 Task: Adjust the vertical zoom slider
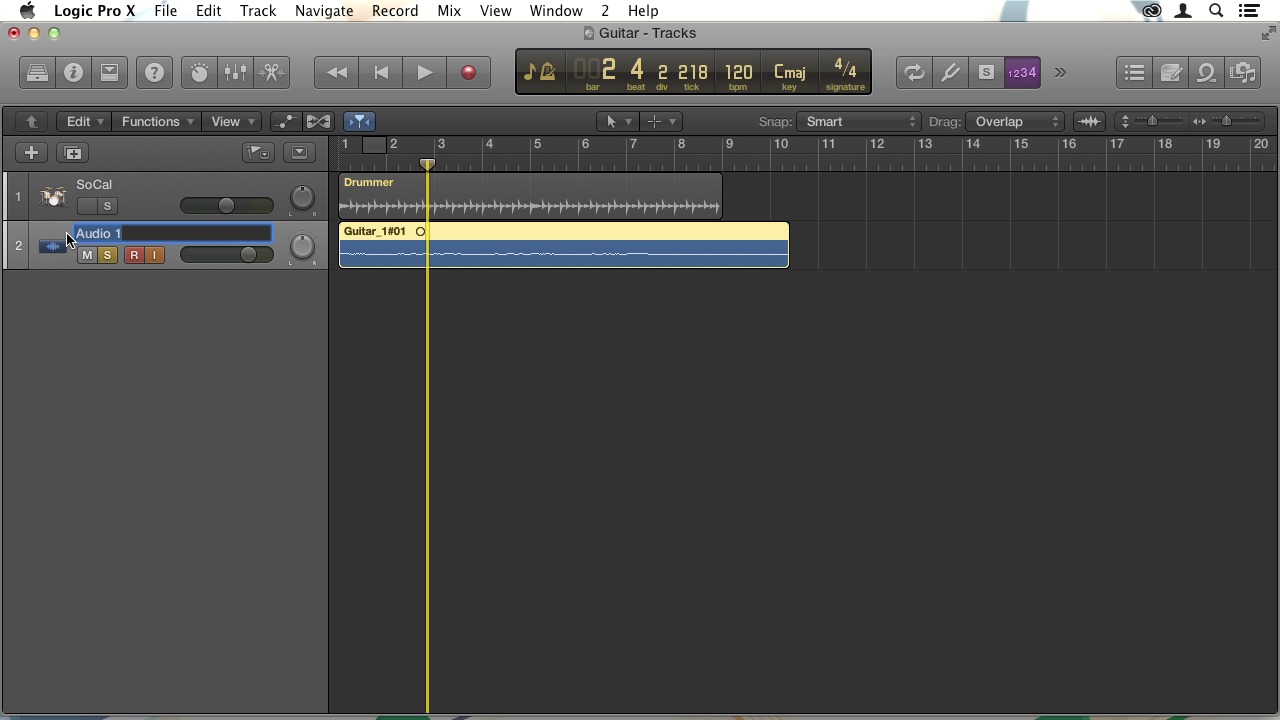[x=1150, y=122]
